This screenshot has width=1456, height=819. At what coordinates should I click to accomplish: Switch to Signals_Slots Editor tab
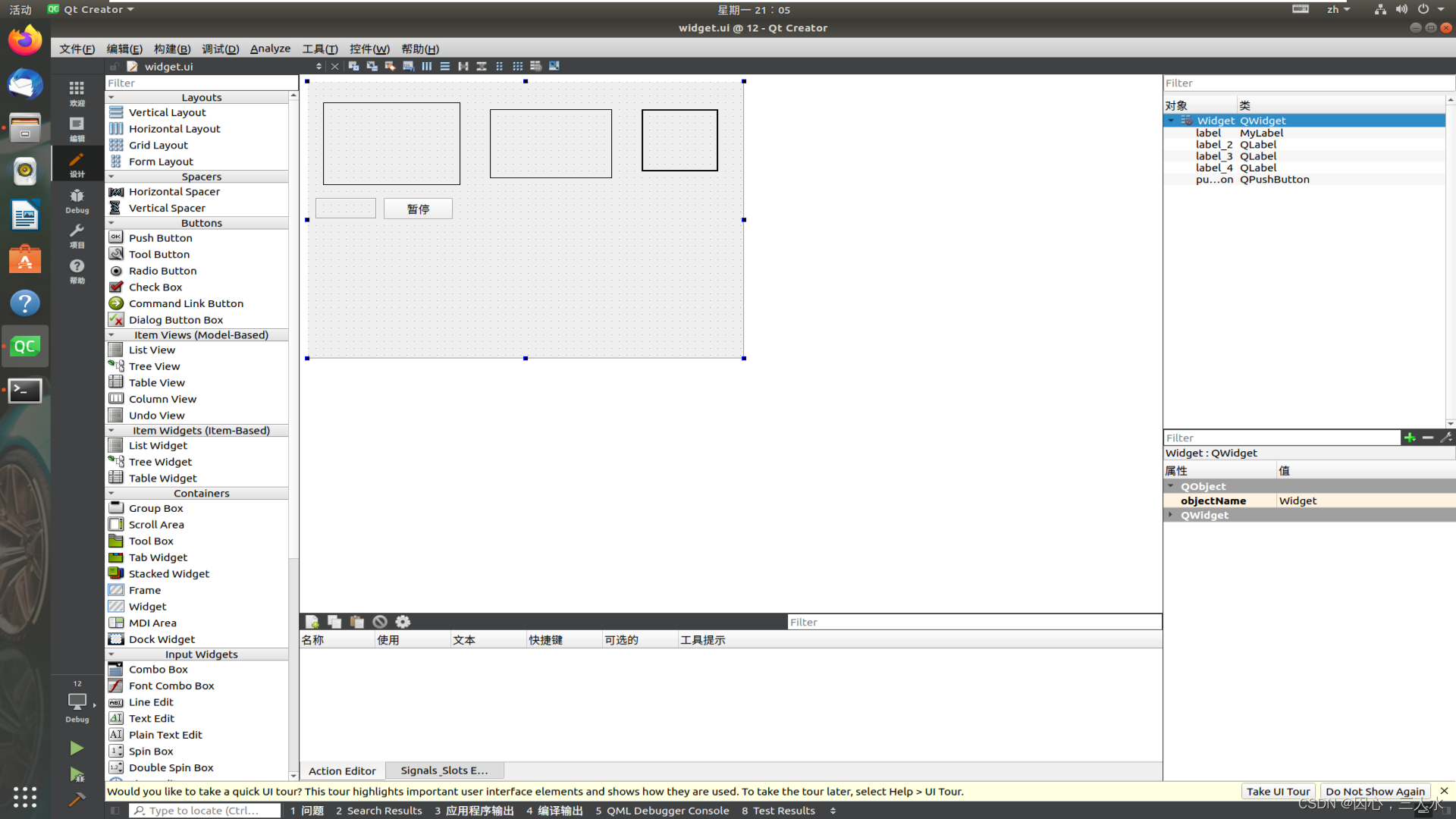pyautogui.click(x=444, y=770)
